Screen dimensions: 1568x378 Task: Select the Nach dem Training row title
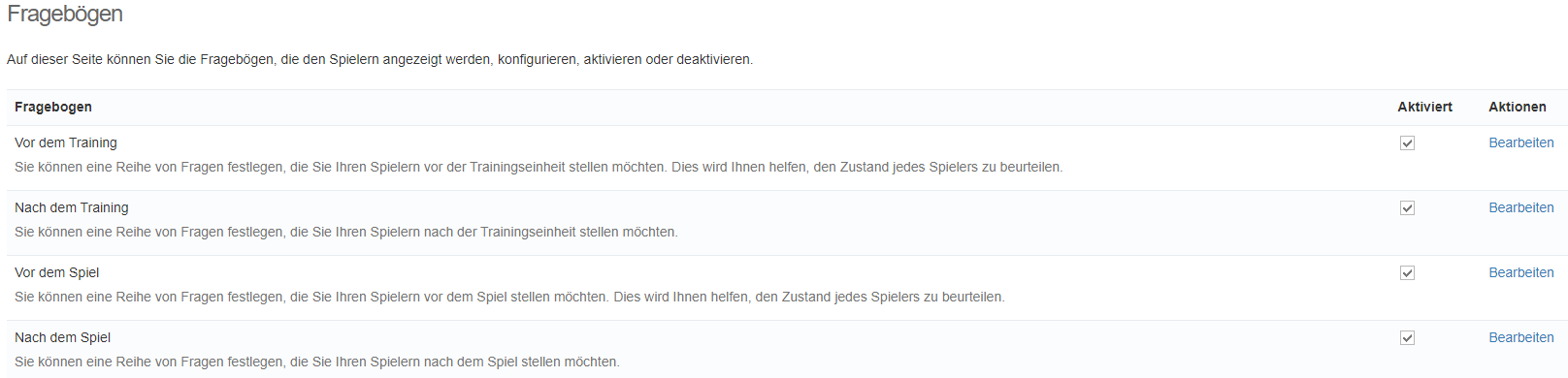pyautogui.click(x=72, y=207)
